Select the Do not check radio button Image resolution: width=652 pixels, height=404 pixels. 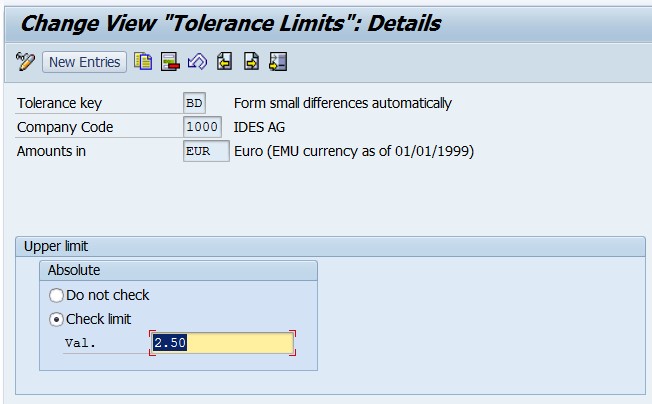click(56, 296)
